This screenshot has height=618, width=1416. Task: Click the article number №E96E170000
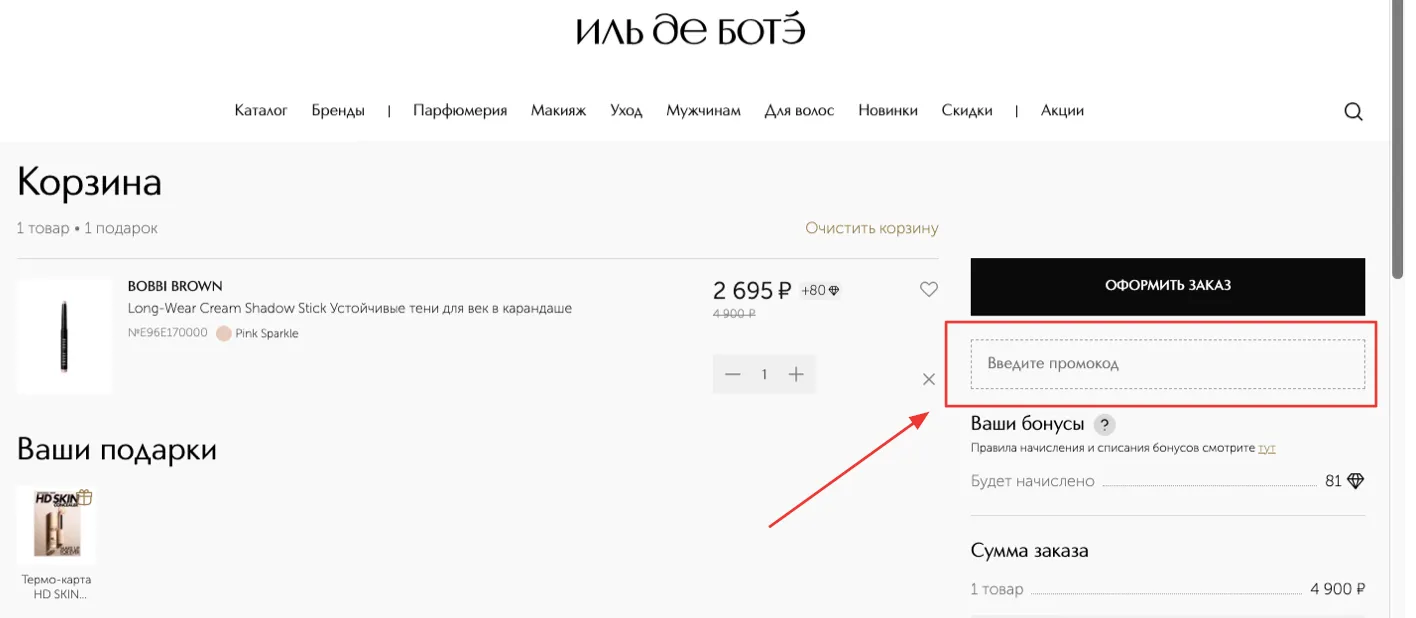click(168, 333)
